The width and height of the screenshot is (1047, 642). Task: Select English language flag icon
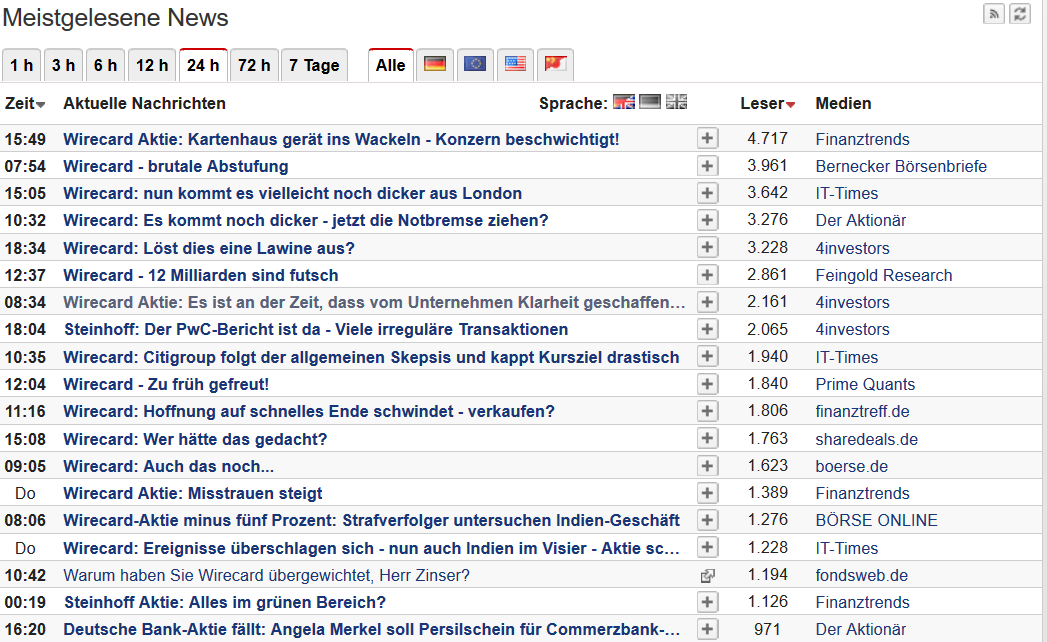tap(676, 102)
